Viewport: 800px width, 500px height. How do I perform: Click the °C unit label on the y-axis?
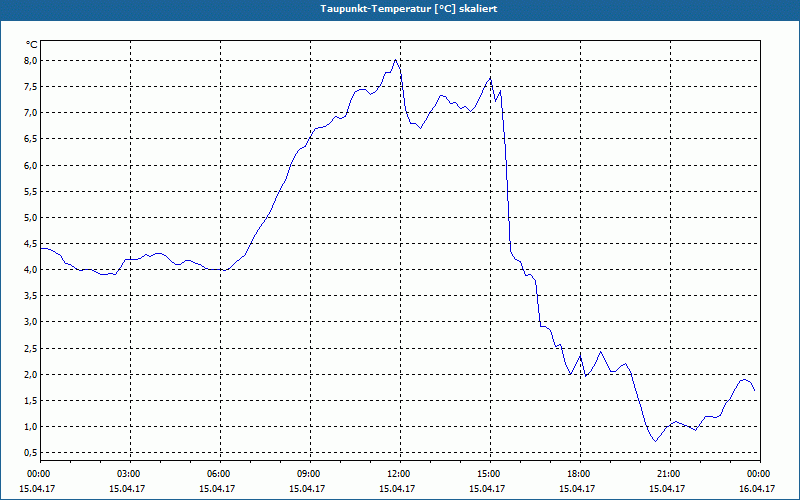[32, 45]
